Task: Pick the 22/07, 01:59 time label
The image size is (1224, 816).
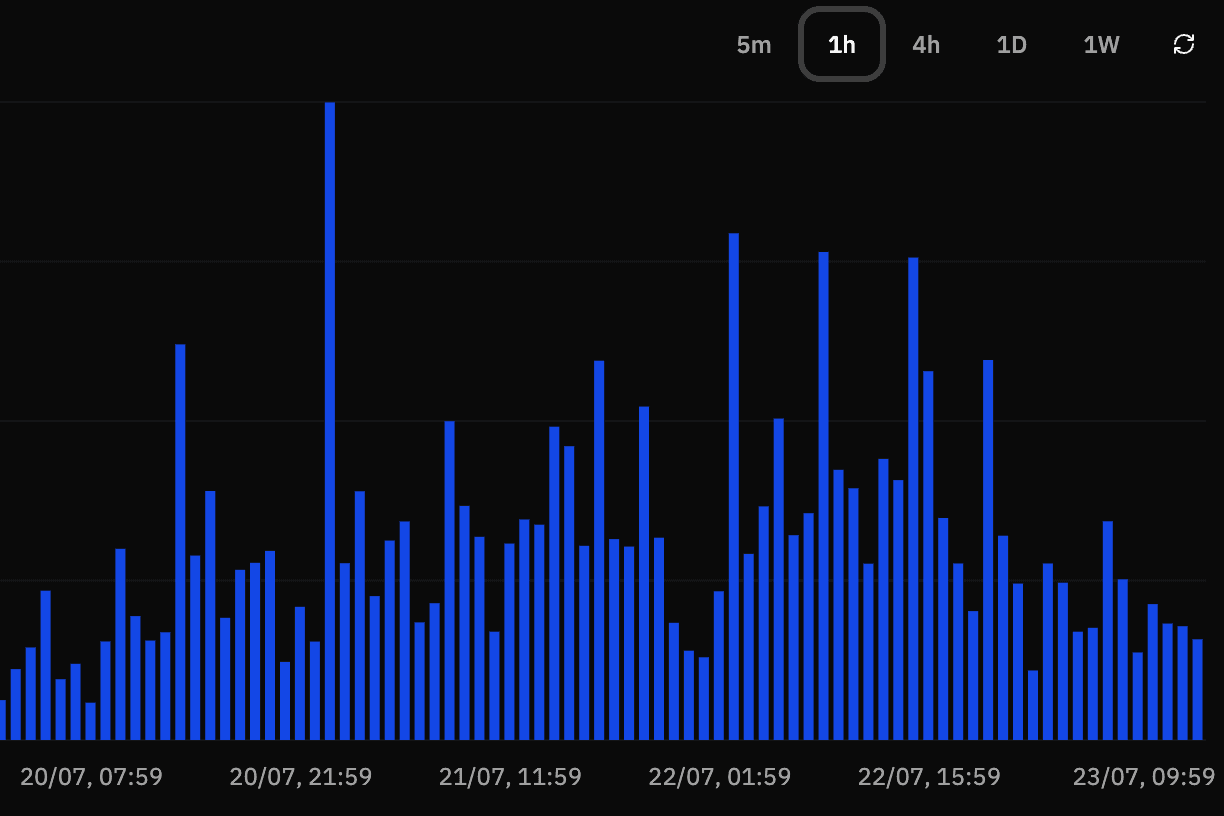Action: [x=720, y=777]
